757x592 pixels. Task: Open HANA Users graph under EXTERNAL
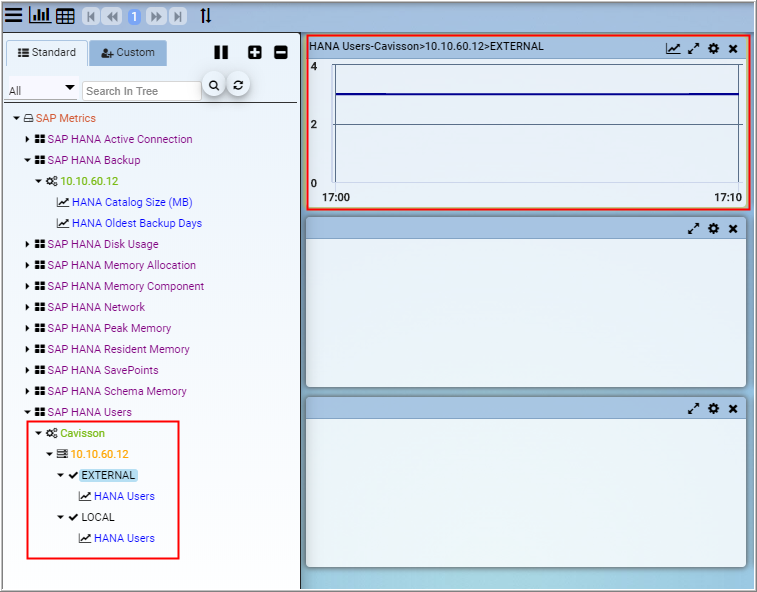(x=124, y=496)
